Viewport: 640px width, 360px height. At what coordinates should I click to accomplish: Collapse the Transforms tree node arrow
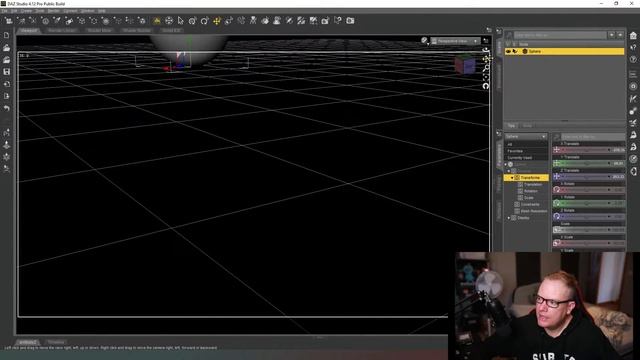coord(512,178)
